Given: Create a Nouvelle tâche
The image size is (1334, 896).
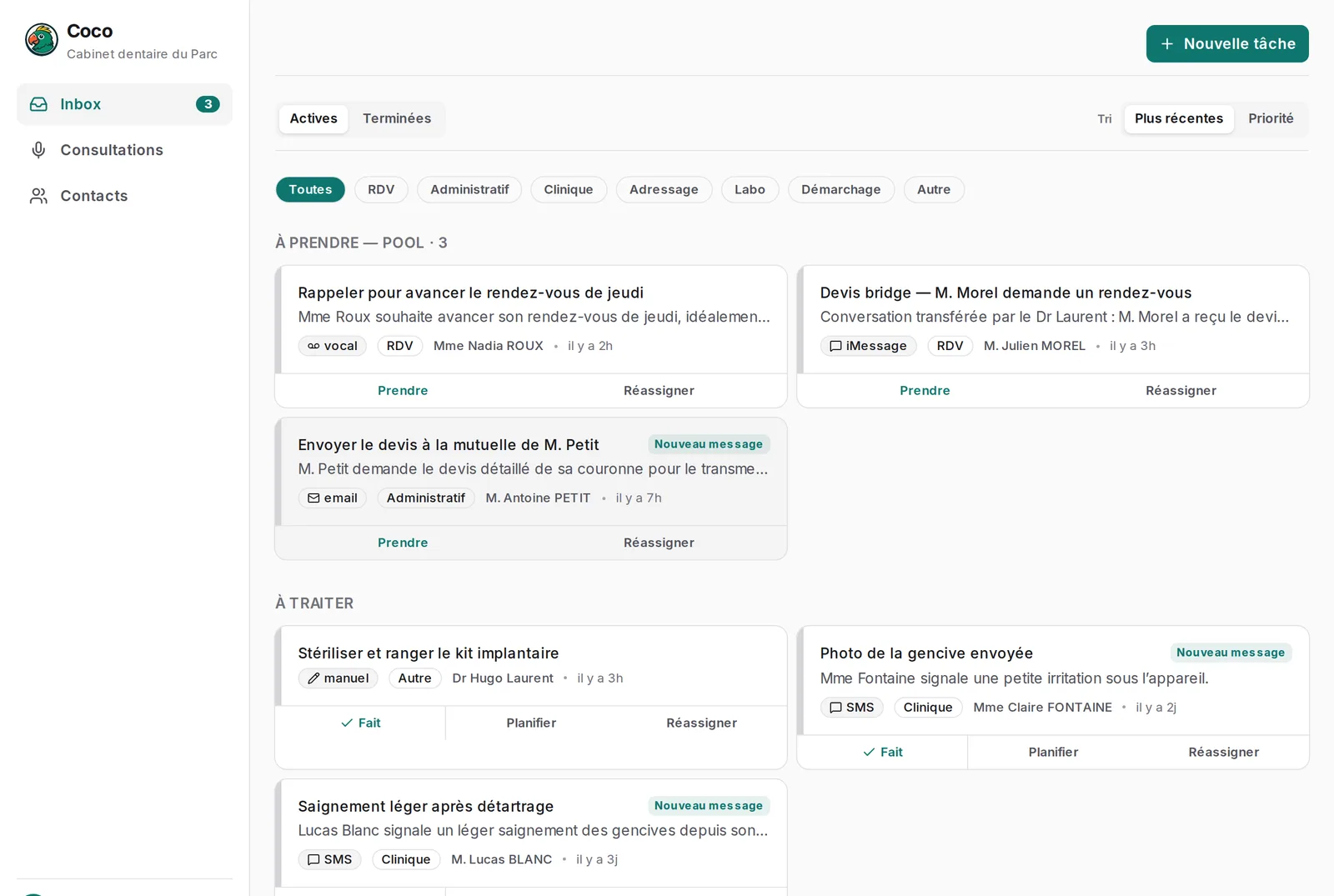Looking at the screenshot, I should pyautogui.click(x=1227, y=44).
